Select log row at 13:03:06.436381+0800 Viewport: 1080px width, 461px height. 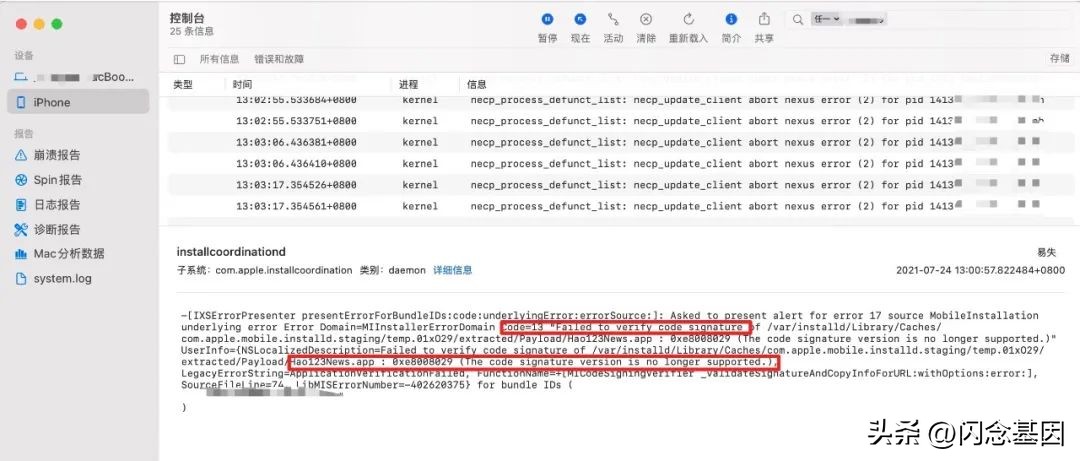pyautogui.click(x=619, y=142)
